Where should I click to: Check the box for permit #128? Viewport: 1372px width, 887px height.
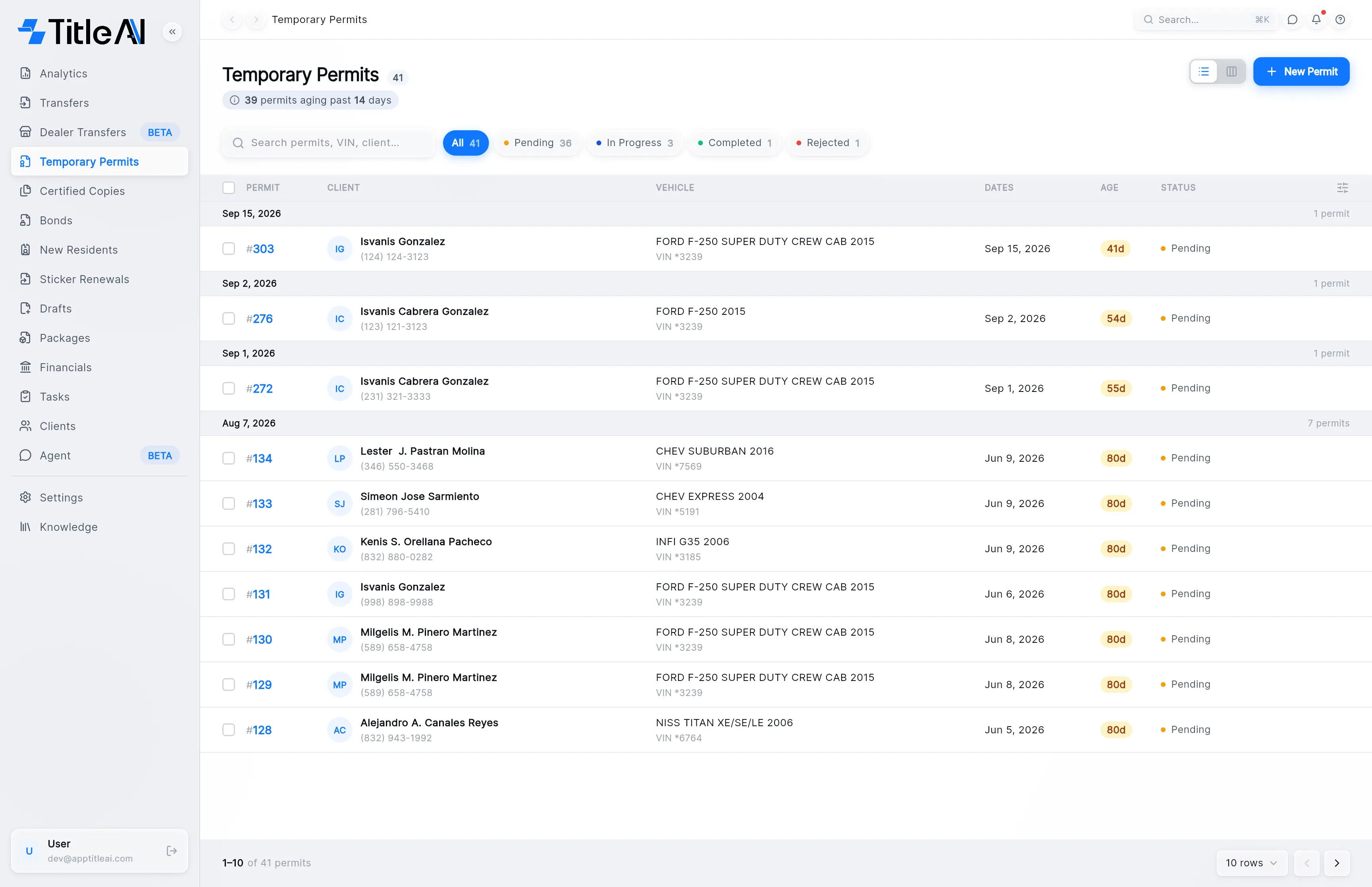229,730
